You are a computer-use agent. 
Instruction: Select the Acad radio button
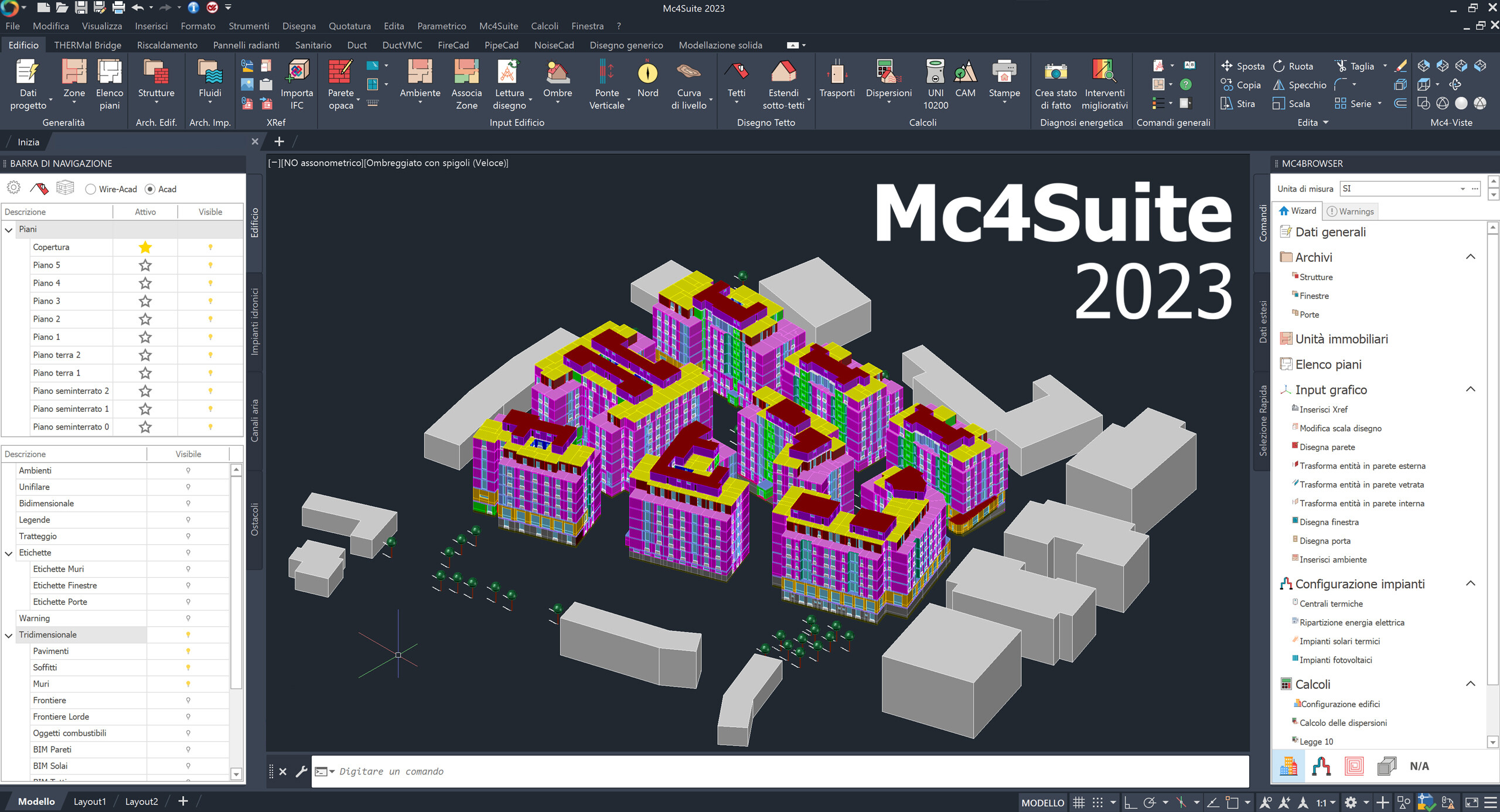tap(150, 189)
